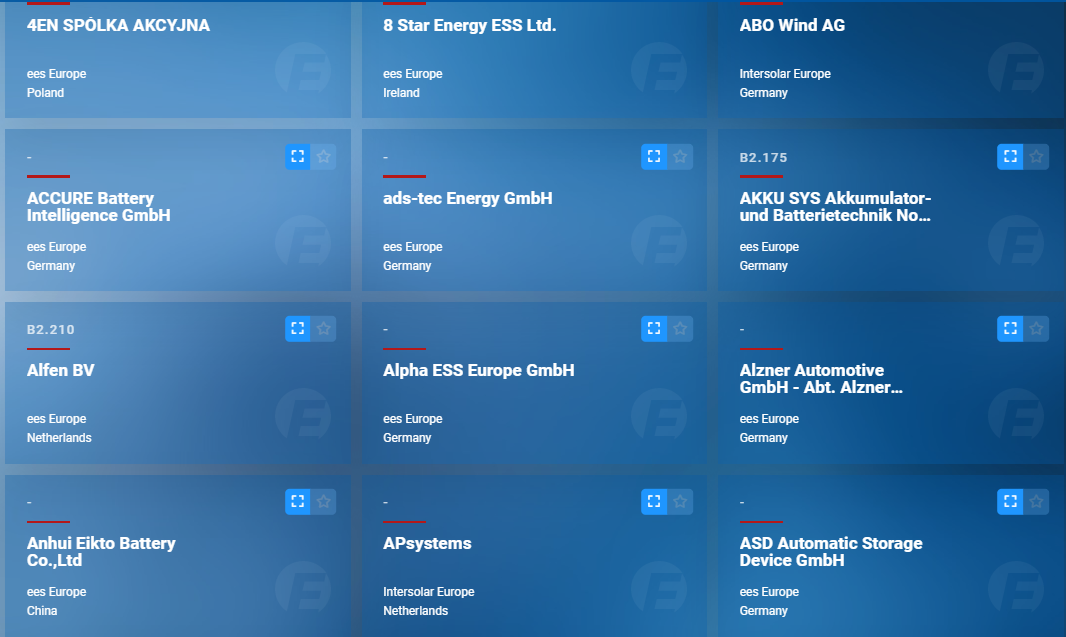The height and width of the screenshot is (637, 1066).
Task: Favorite ACCURE Battery Intelligence GmbH with the star
Action: tap(324, 156)
